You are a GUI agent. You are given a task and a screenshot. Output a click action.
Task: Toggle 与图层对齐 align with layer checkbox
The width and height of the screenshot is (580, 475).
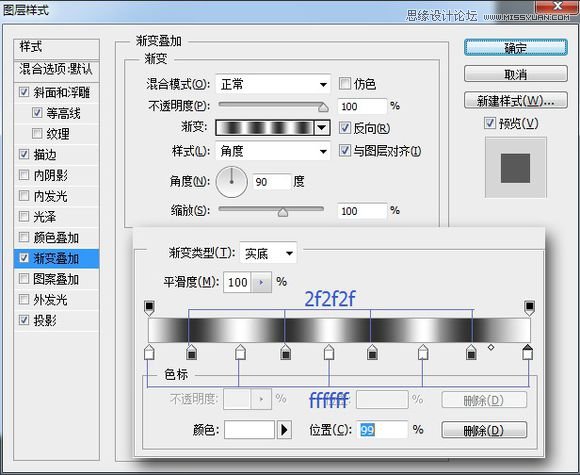345,150
